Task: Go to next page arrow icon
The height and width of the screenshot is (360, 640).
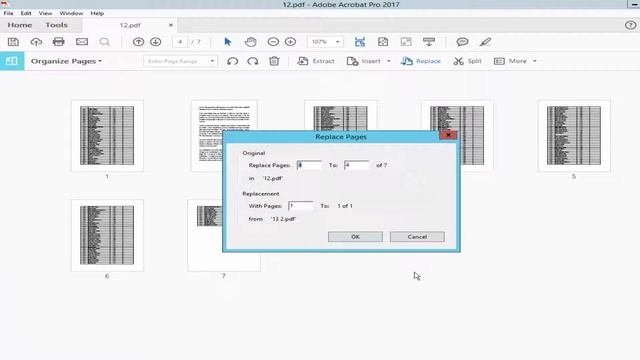Action: coord(156,42)
